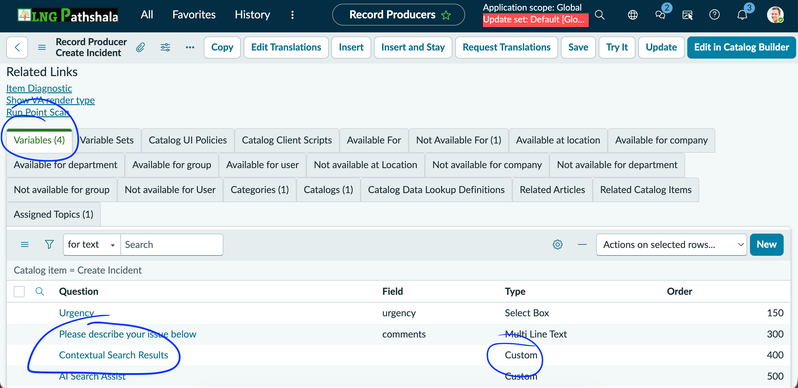Click Edit in Catalog Builder button
Screen dimensions: 798x388
point(742,47)
